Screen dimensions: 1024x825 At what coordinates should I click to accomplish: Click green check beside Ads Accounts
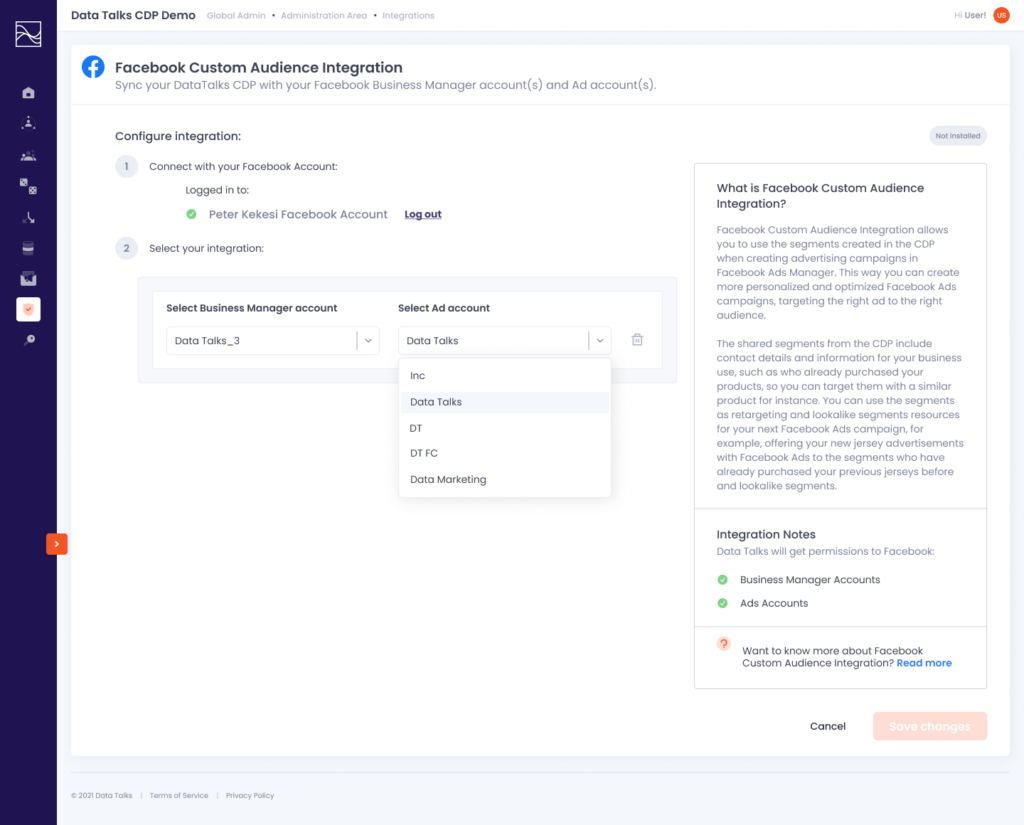pos(722,603)
